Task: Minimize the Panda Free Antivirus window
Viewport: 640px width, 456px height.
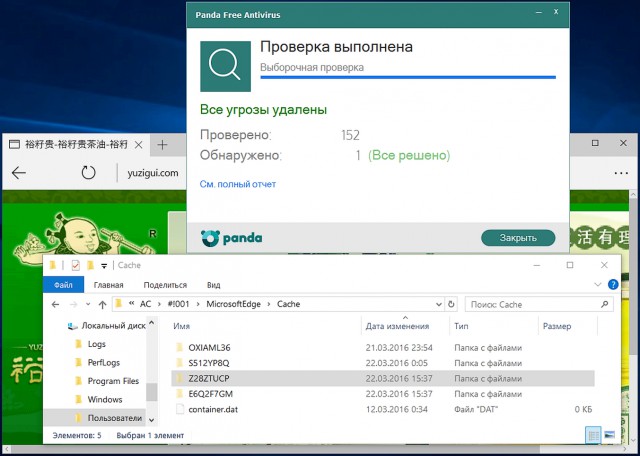Action: pyautogui.click(x=539, y=13)
